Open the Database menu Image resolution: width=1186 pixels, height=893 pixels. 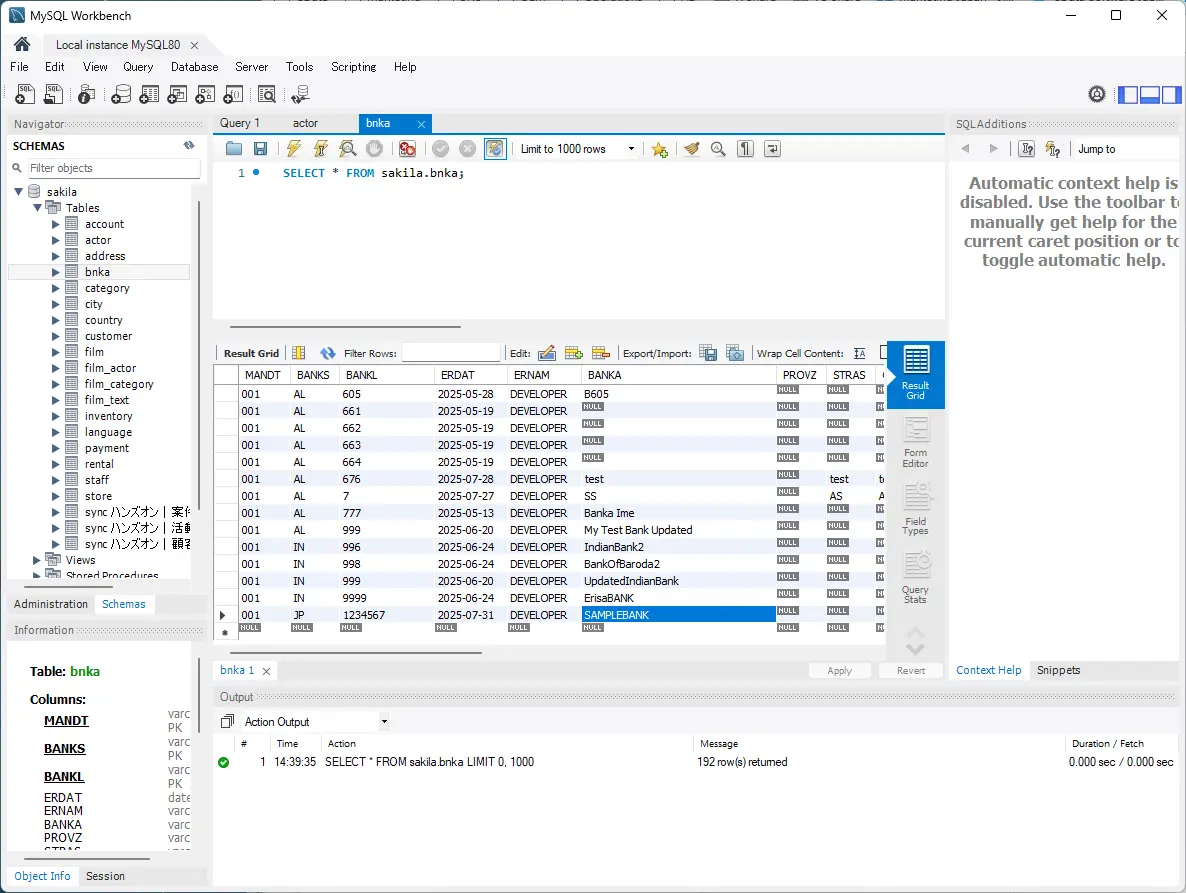pos(194,67)
